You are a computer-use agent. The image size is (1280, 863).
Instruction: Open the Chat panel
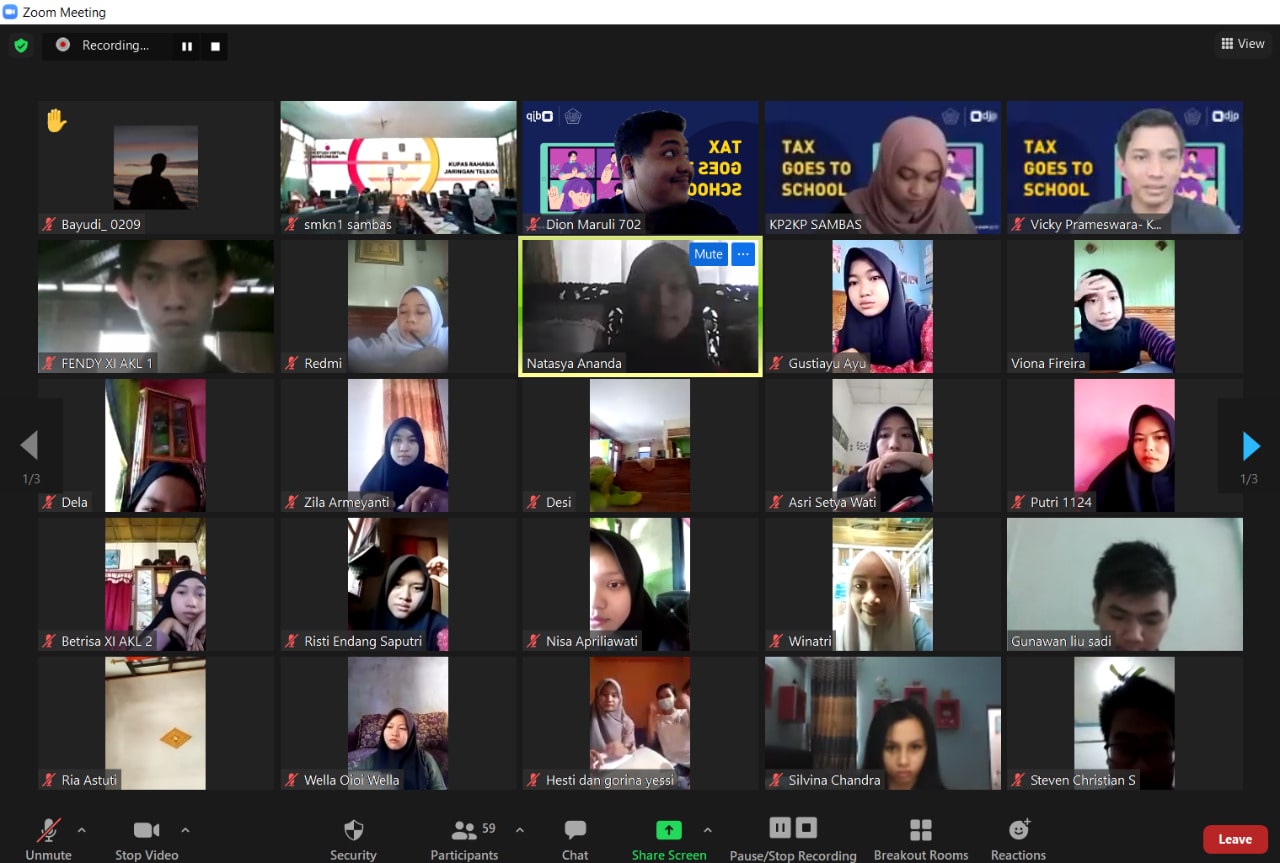575,839
